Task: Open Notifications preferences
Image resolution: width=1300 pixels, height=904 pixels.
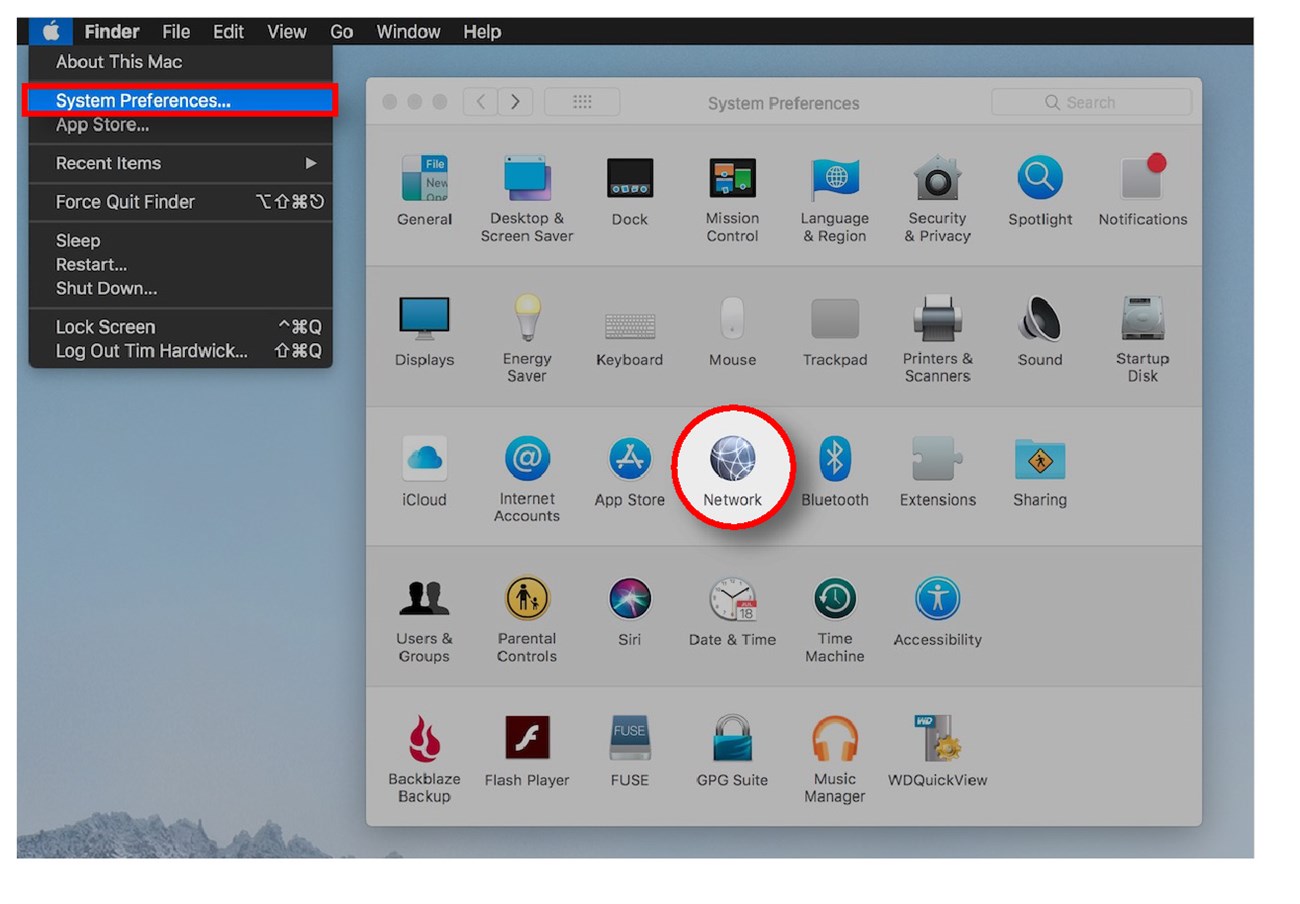Action: click(1143, 191)
